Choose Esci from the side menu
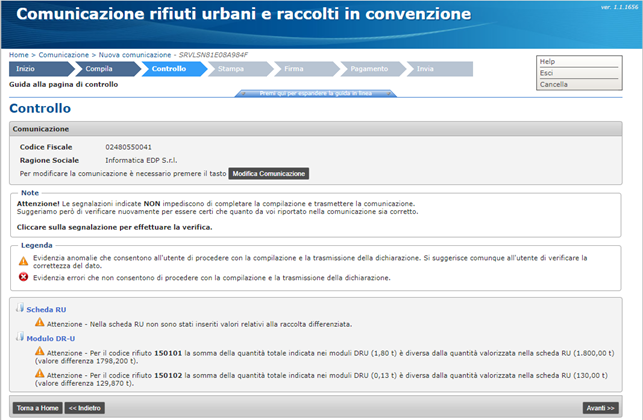Screen dimensions: 643x420 [546, 73]
